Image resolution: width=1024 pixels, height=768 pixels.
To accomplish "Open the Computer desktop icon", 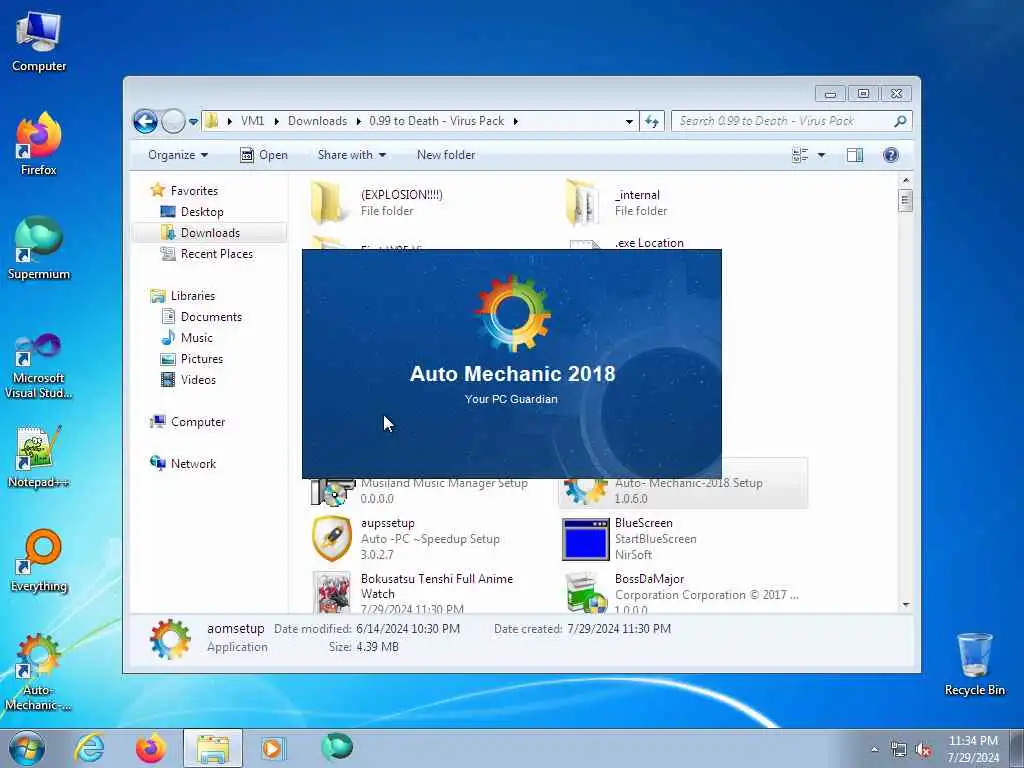I will click(x=39, y=40).
